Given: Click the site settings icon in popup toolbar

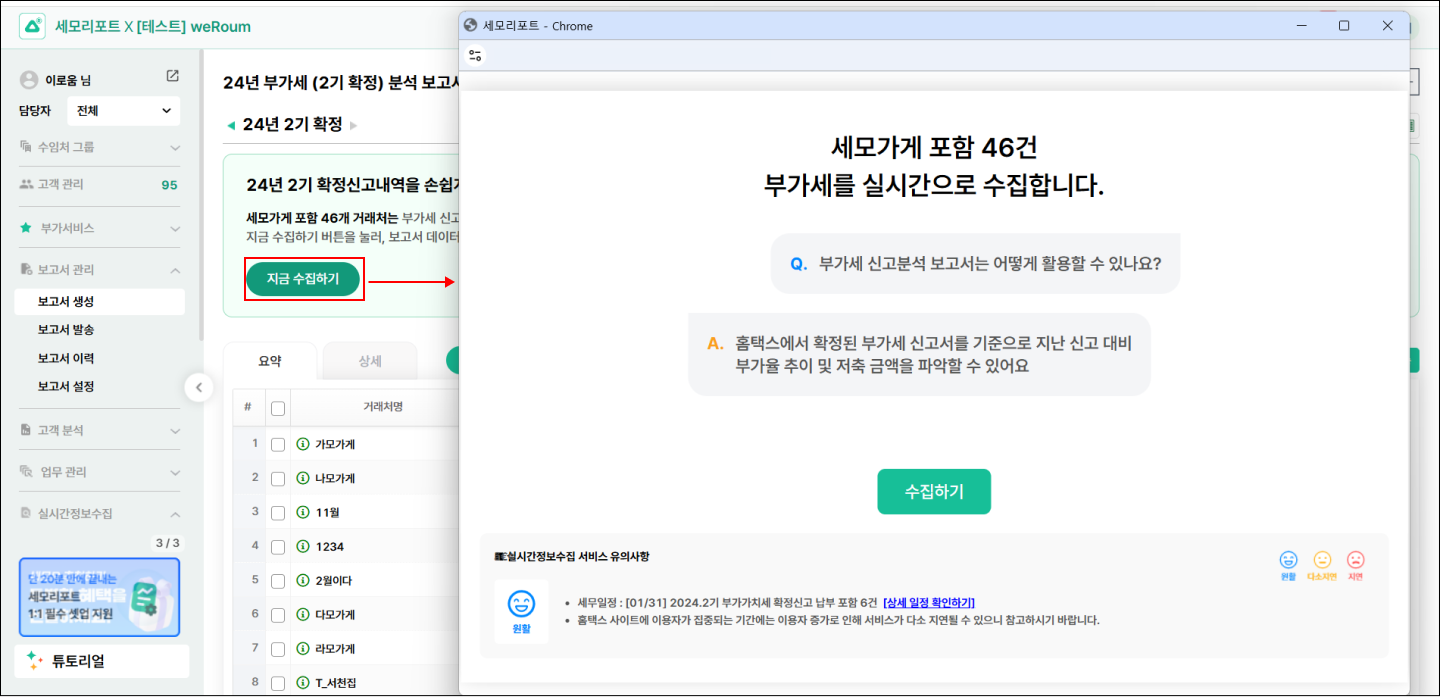Looking at the screenshot, I should click(475, 56).
